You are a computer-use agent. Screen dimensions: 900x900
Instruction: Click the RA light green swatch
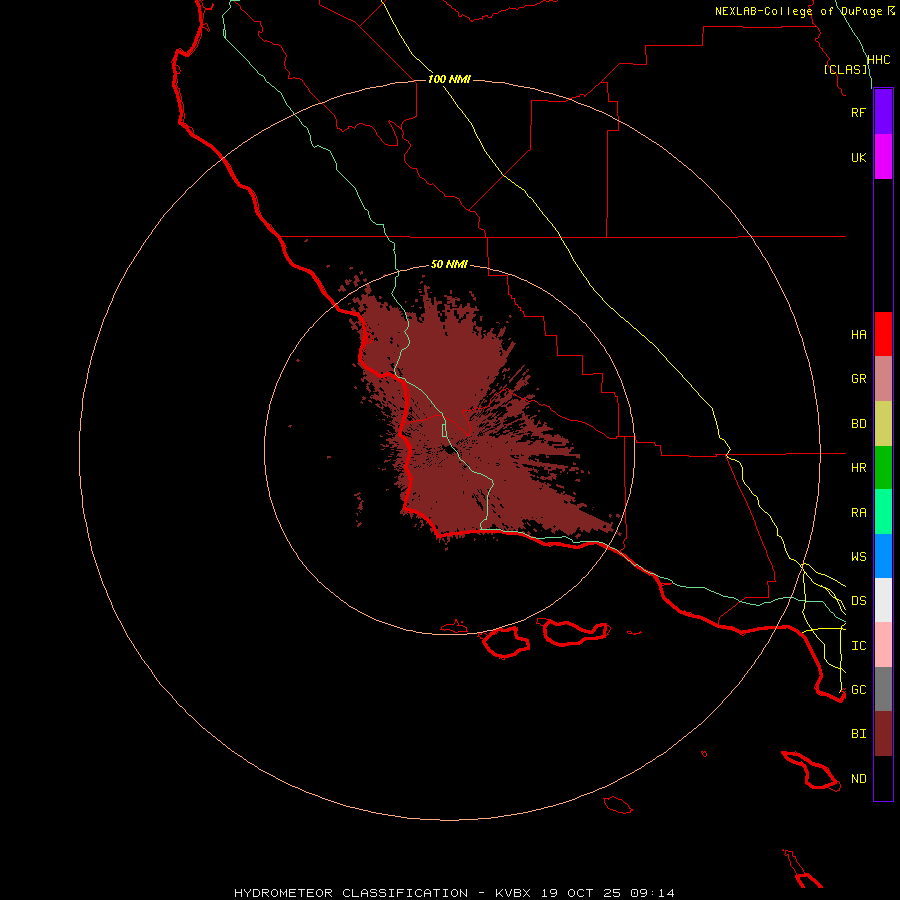pyautogui.click(x=883, y=512)
